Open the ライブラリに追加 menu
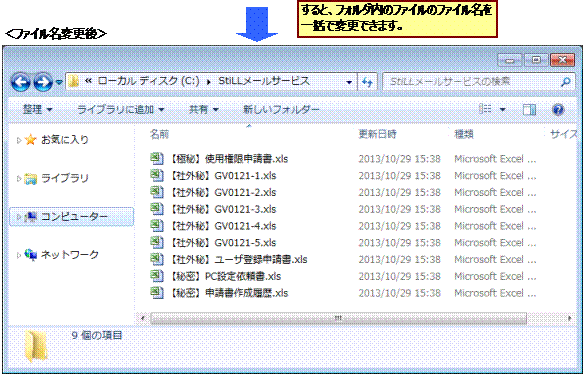 coord(120,109)
